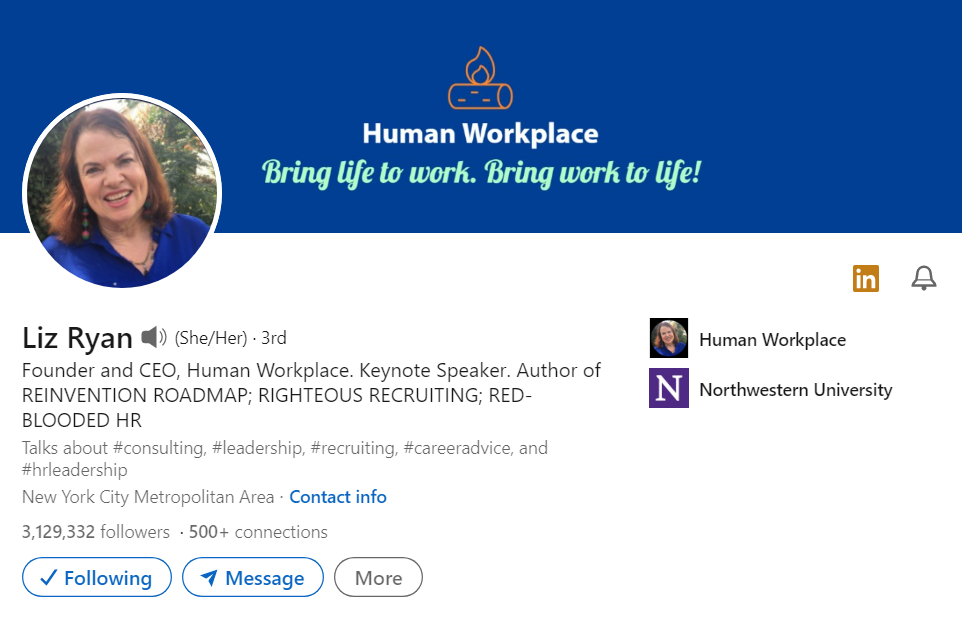The image size is (962, 617).
Task: Click the Northwestern University purple logo
Action: tap(669, 389)
